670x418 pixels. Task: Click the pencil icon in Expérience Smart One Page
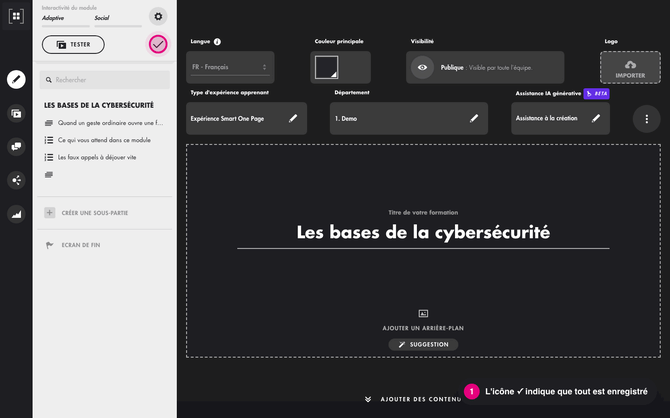coord(293,118)
